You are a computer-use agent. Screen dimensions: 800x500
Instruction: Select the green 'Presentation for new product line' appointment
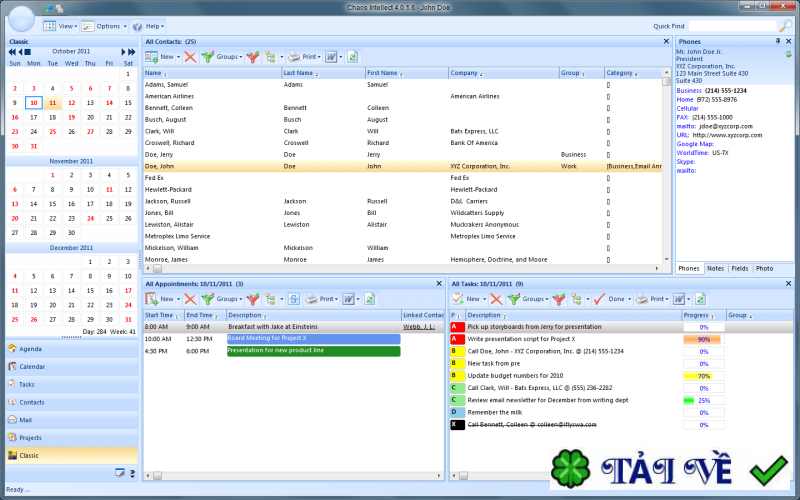[x=313, y=351]
